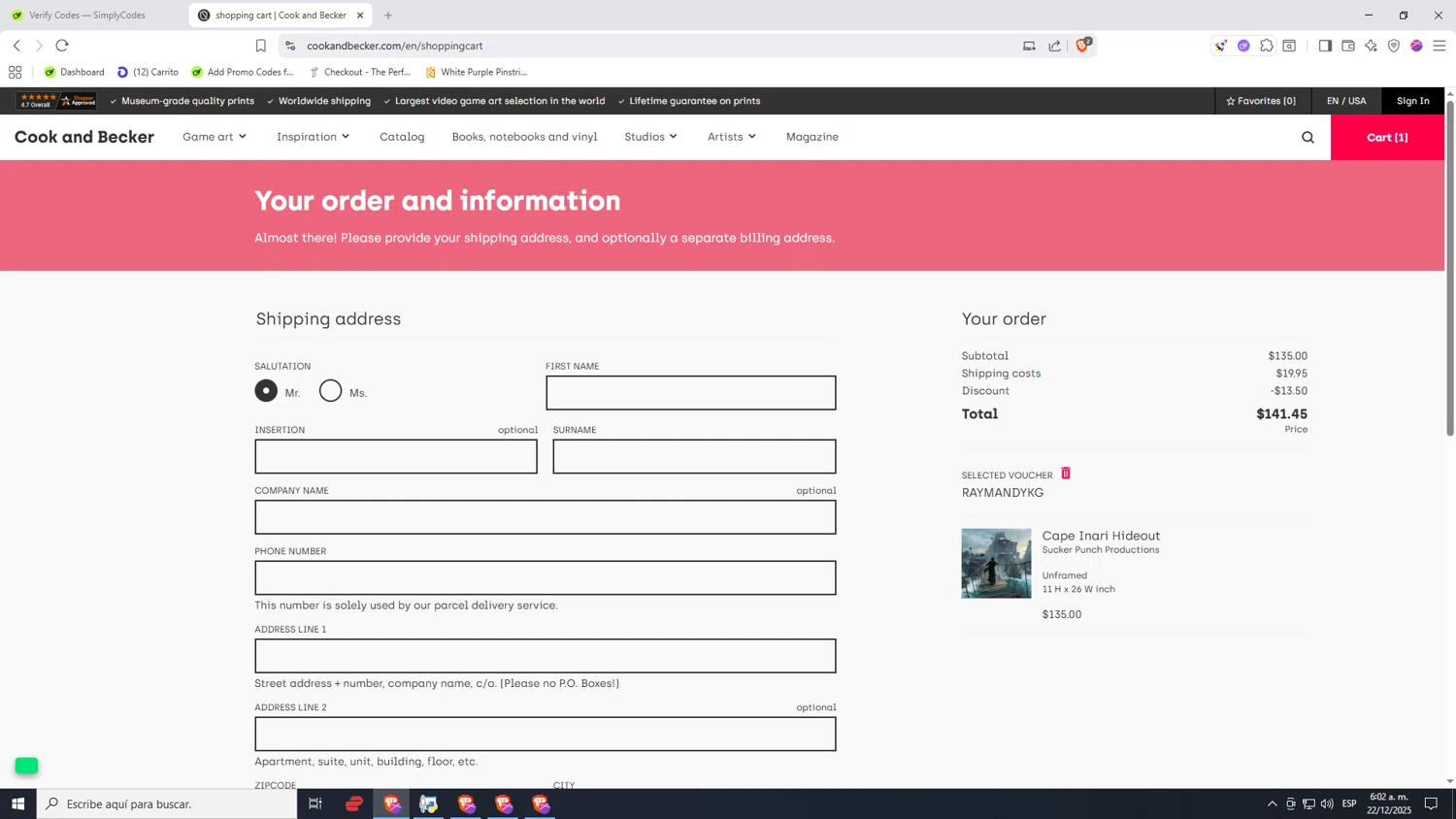The width and height of the screenshot is (1456, 819).
Task: Open Cape Inari Hideout product thumbnail
Action: point(996,563)
